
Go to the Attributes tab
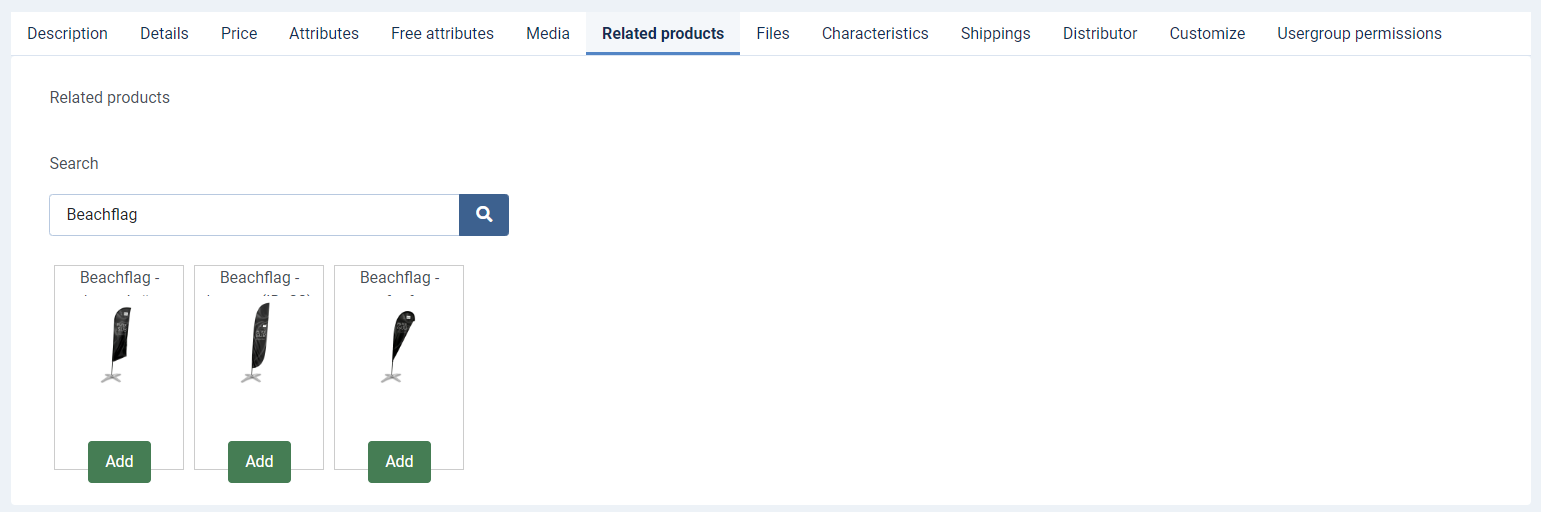tap(324, 33)
